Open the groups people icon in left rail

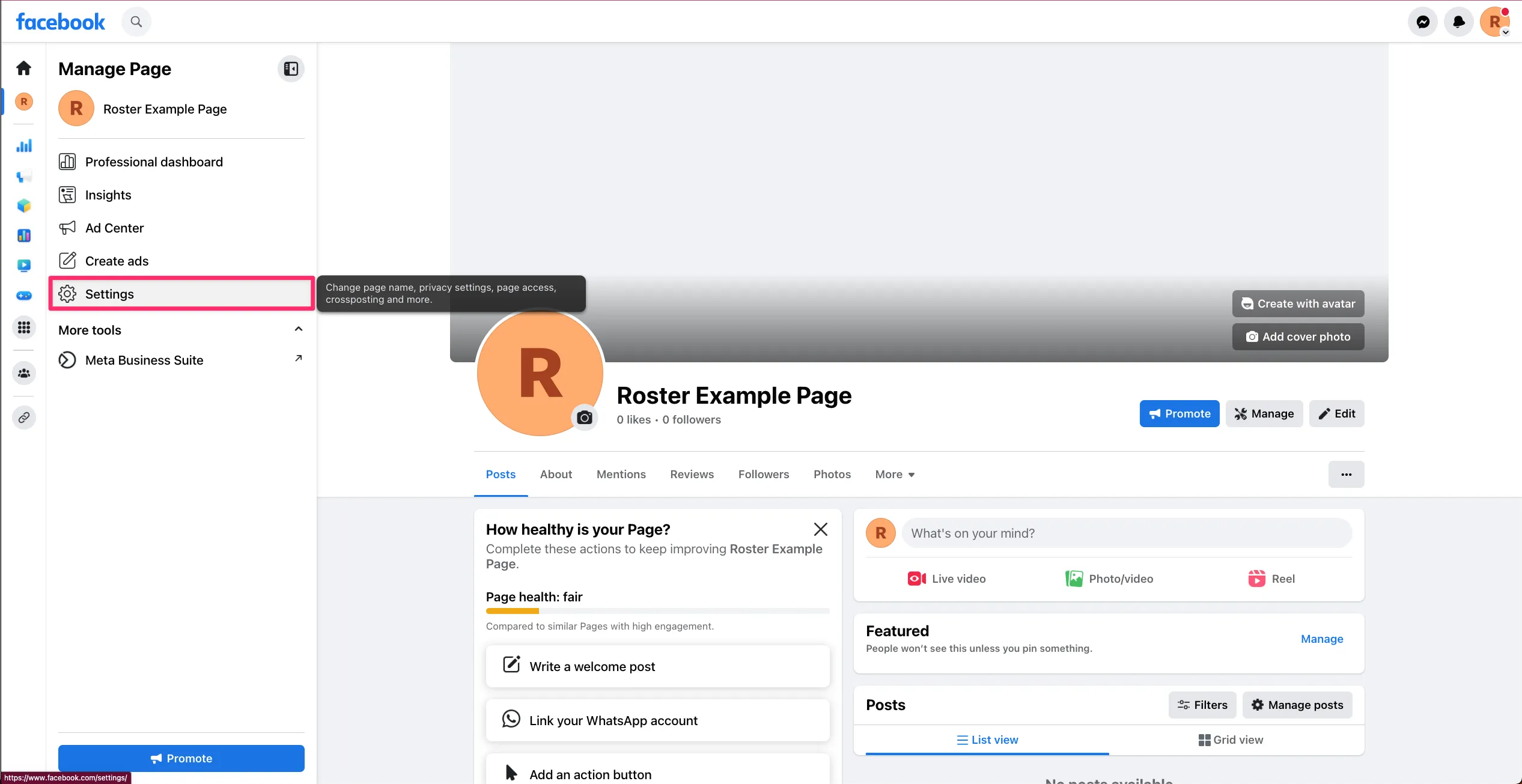point(24,373)
